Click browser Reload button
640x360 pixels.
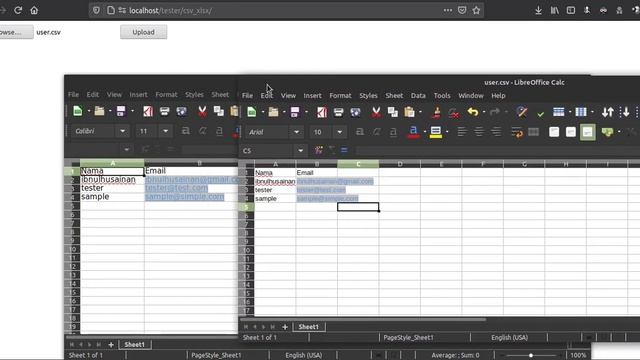click(x=18, y=10)
